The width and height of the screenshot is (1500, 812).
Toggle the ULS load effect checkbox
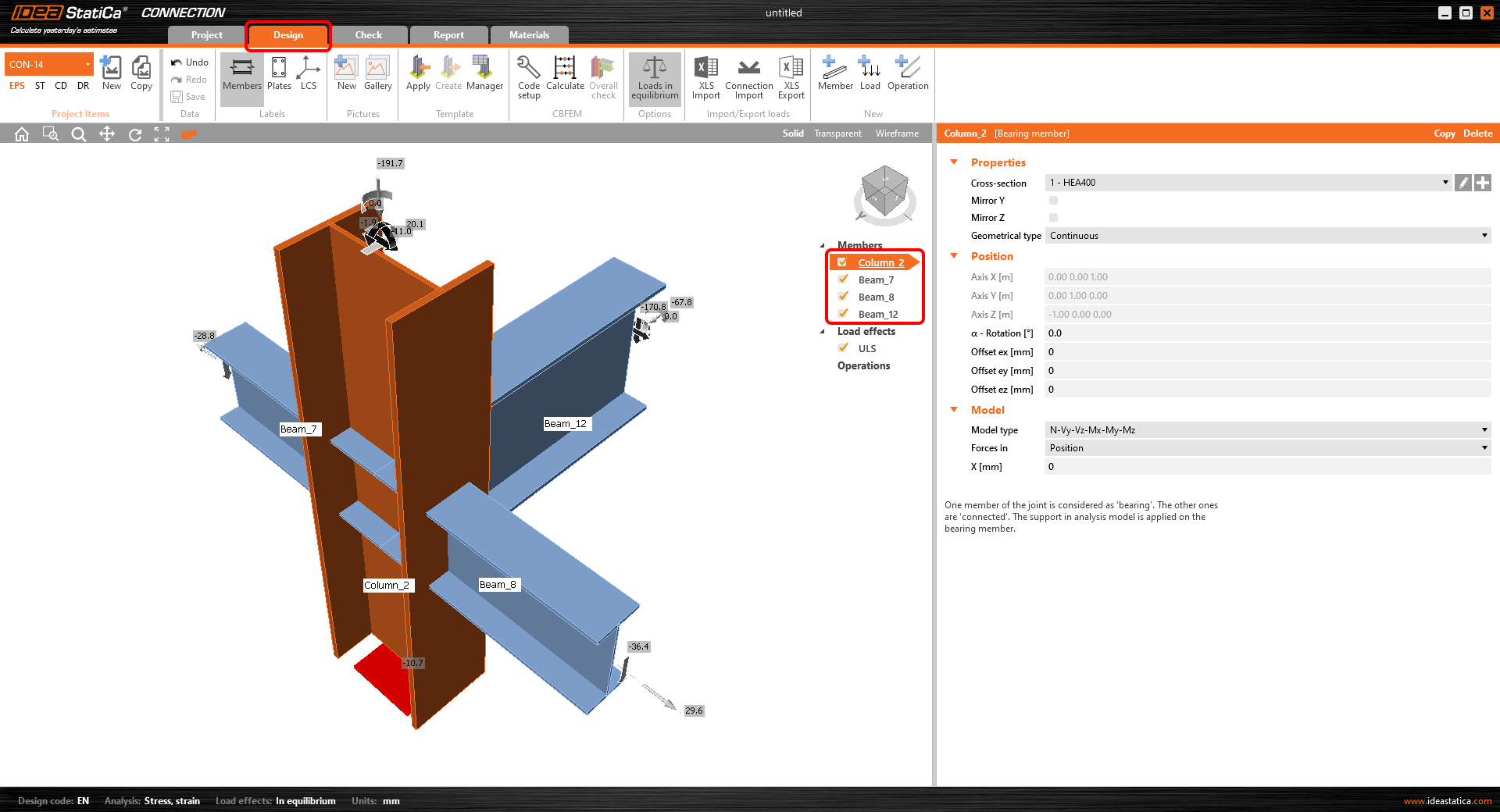pyautogui.click(x=844, y=348)
